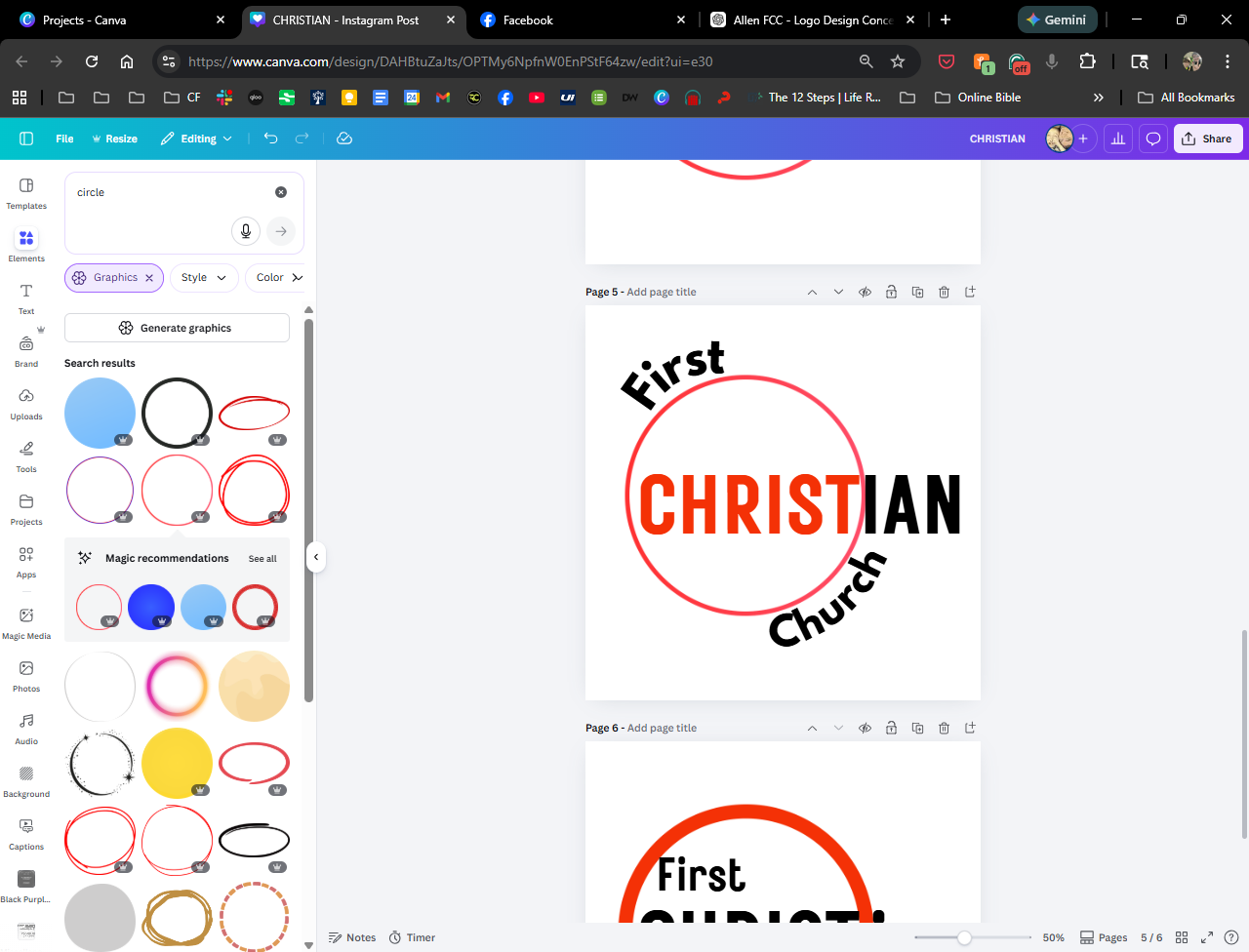The image size is (1249, 952).
Task: Lock Page 5 with the padlock icon
Action: [891, 292]
